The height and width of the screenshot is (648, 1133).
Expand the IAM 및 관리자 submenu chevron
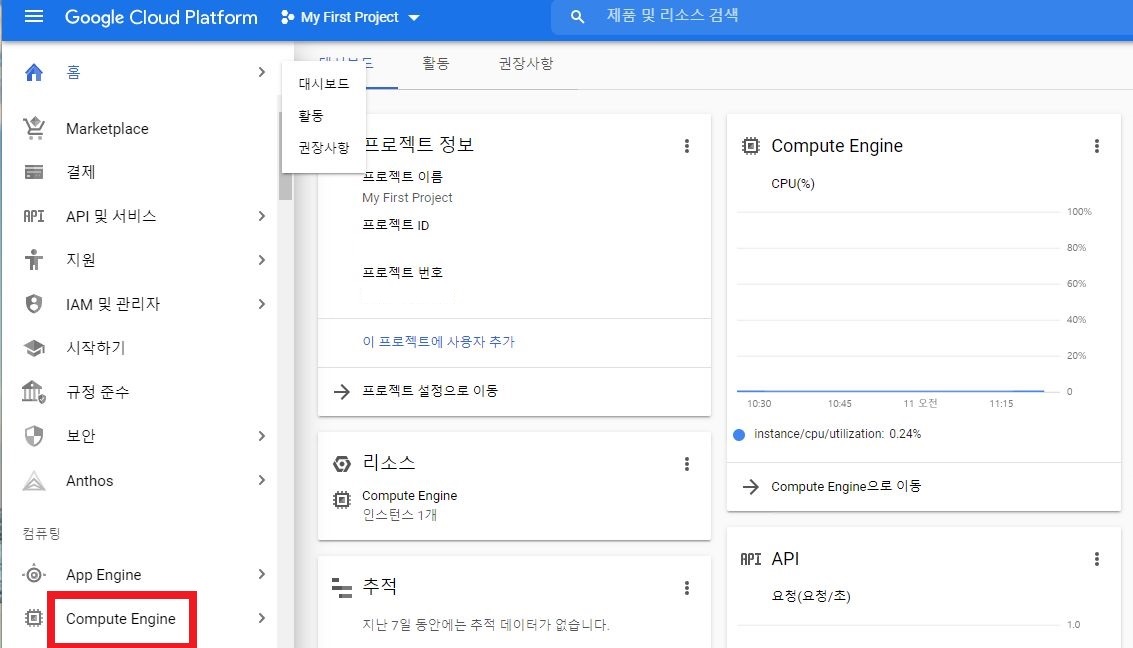[x=262, y=303]
